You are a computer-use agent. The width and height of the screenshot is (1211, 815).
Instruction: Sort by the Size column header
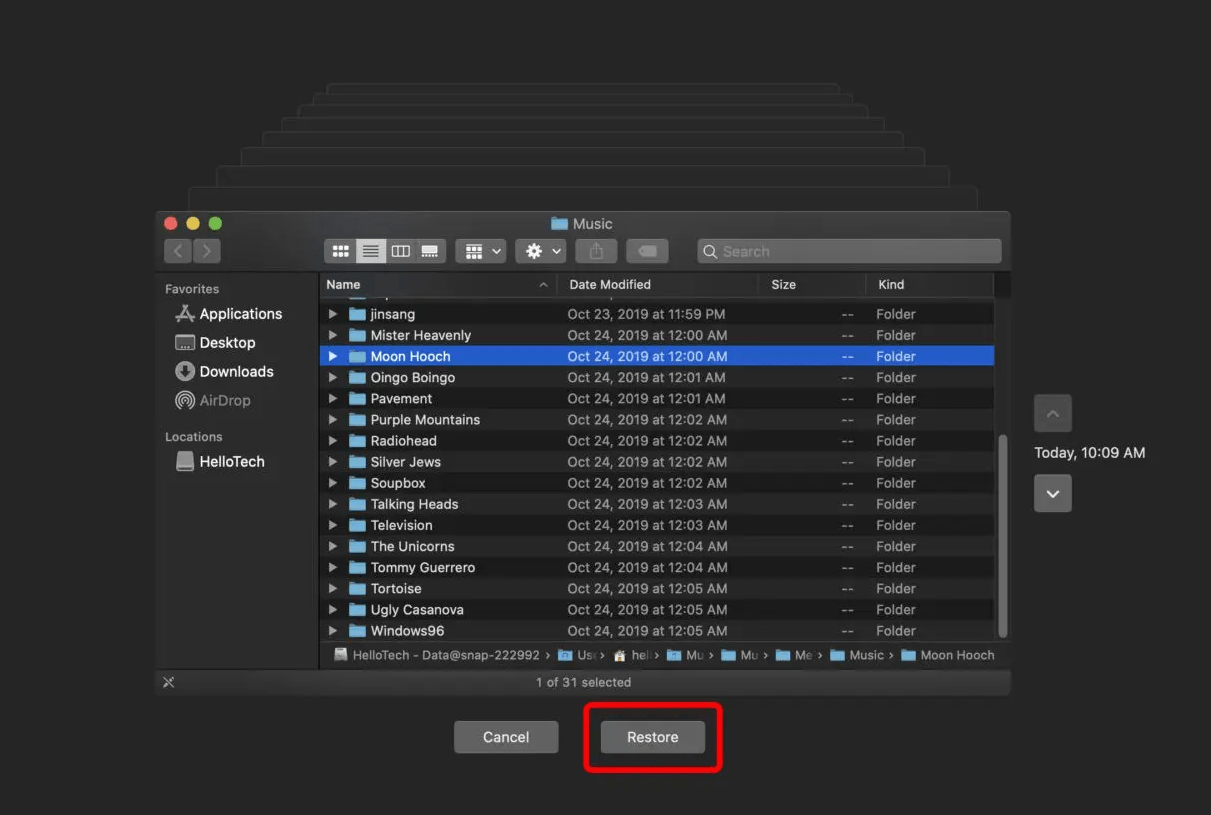tap(811, 285)
